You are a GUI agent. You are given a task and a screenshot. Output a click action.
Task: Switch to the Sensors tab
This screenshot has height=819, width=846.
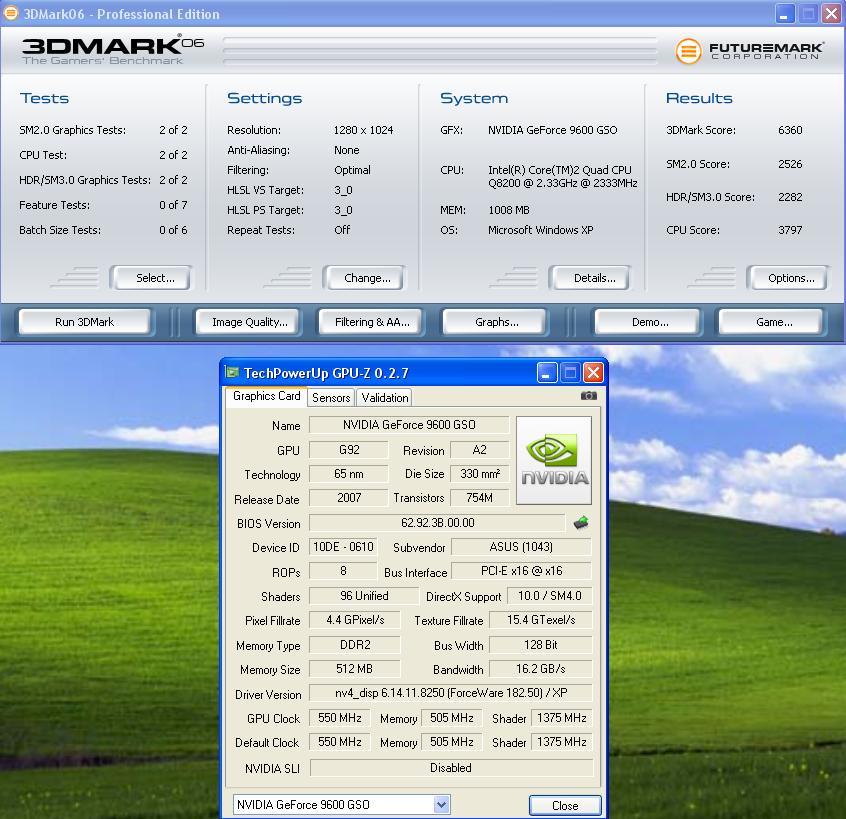coord(331,398)
